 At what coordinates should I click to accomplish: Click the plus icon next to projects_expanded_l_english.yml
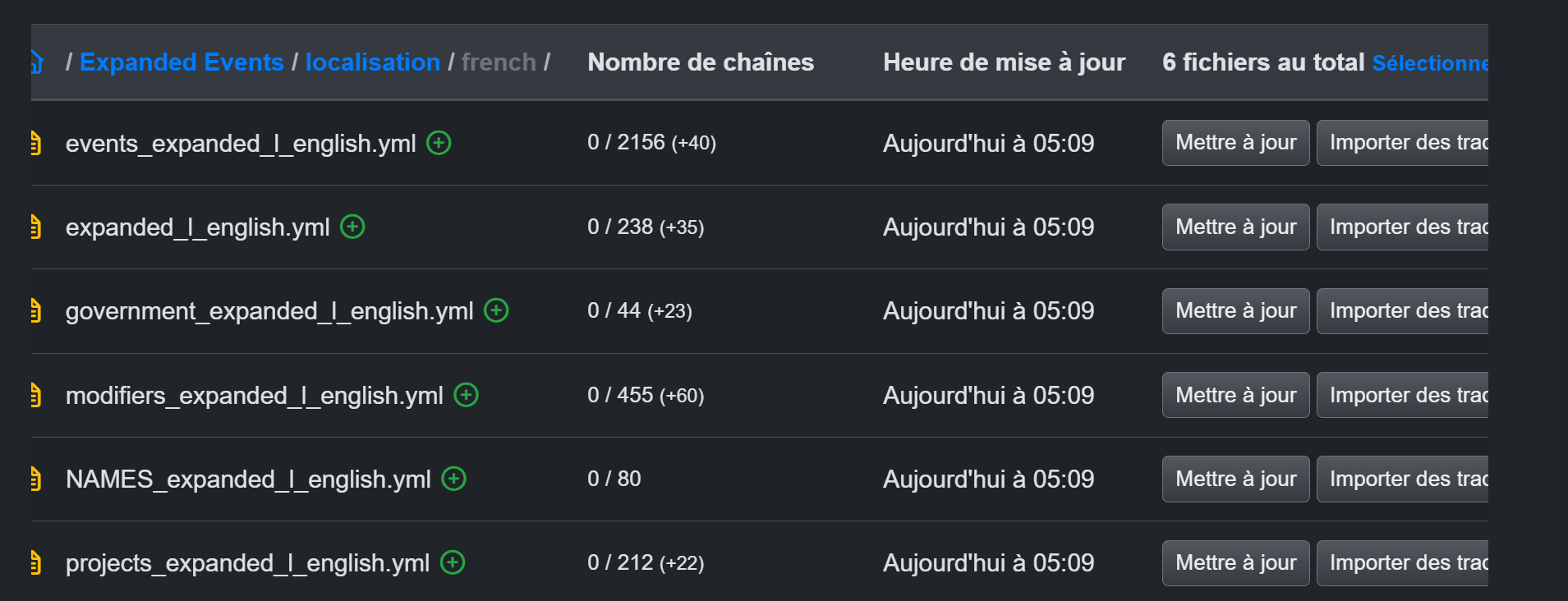[453, 562]
